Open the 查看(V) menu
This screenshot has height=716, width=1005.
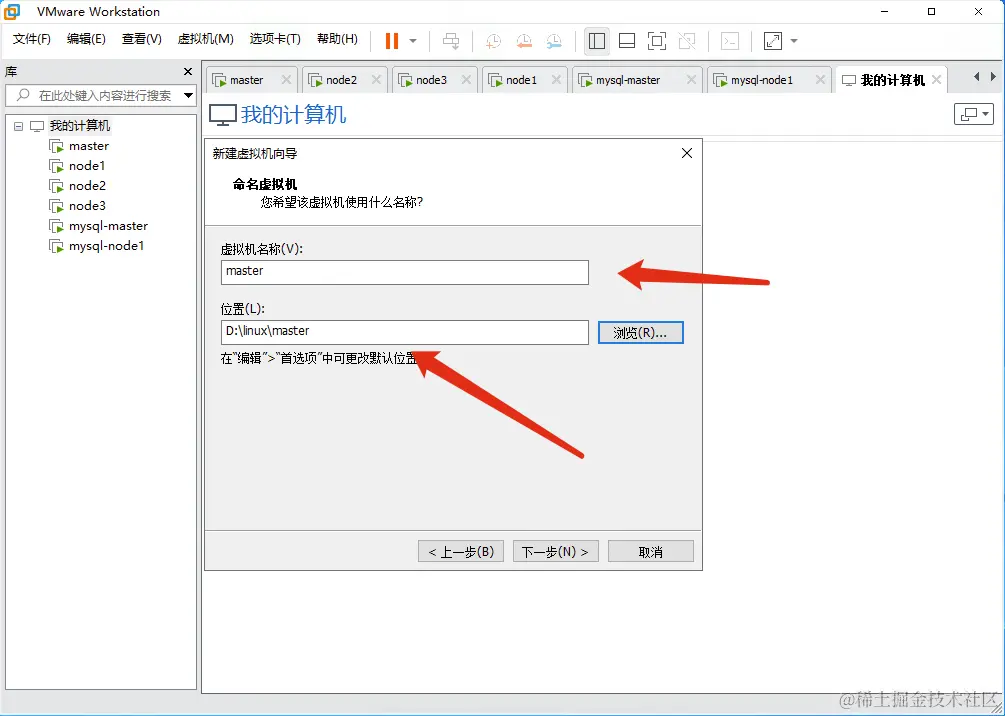(x=142, y=39)
